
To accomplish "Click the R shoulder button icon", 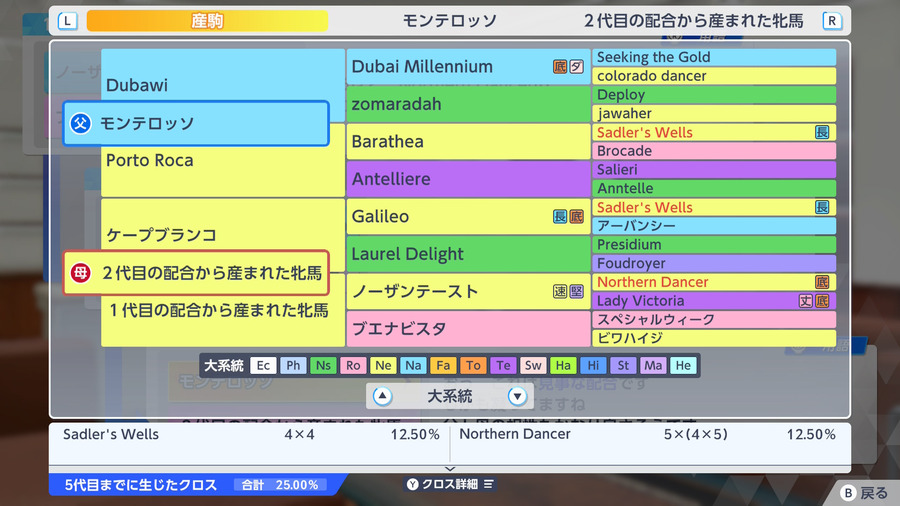I will point(832,21).
